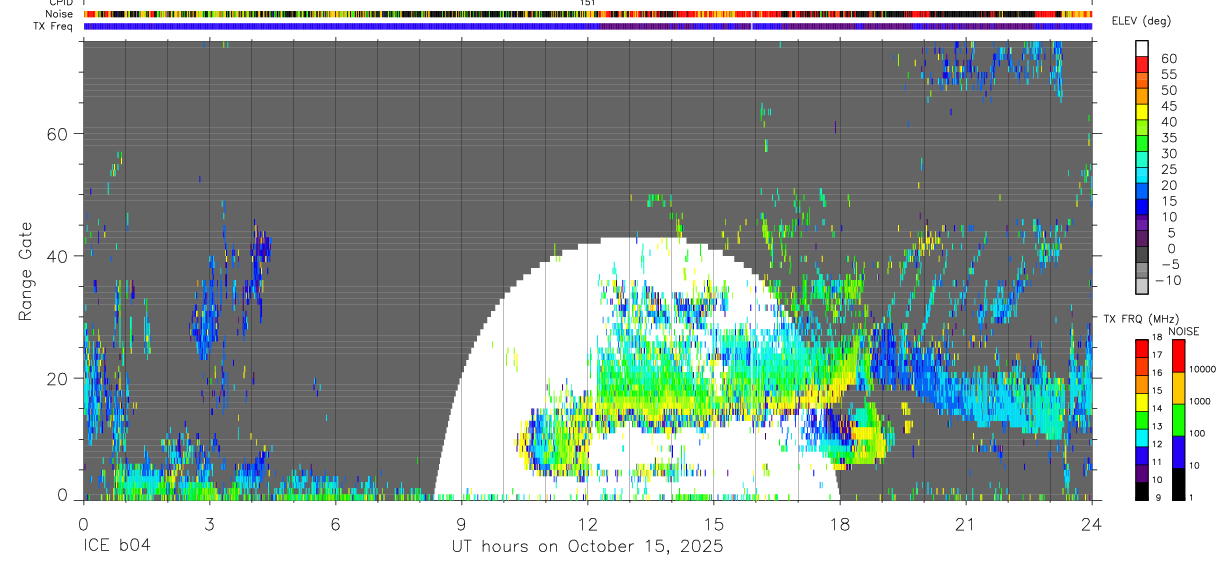Click the cyan 20–25 ELEV colorbar segment
Viewport: 1228px width, 567px height.
coord(1141,176)
